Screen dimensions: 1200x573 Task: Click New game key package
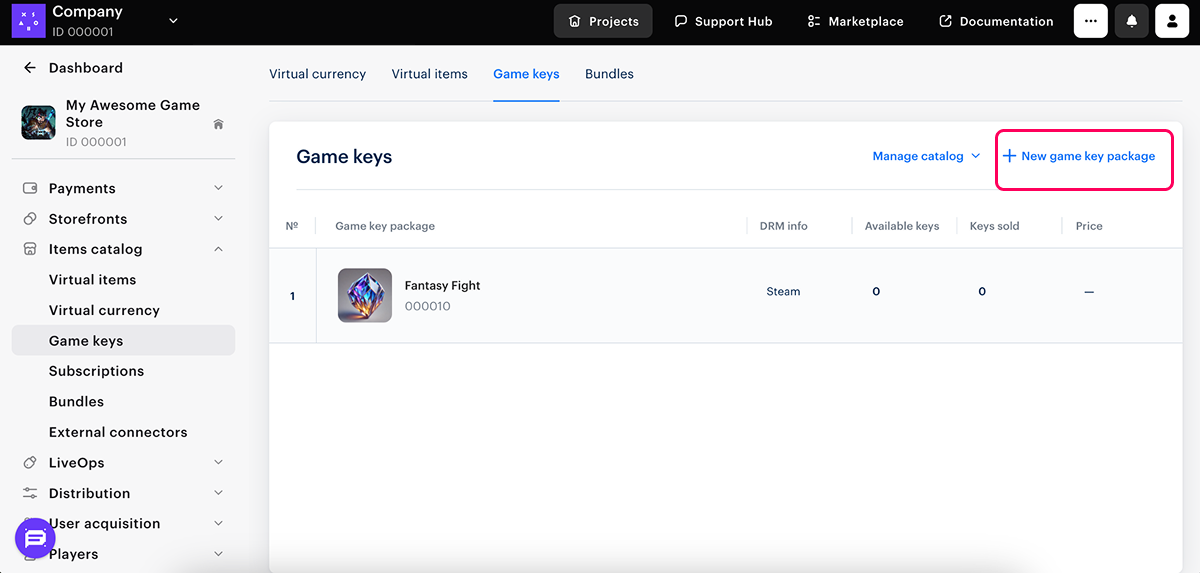point(1079,156)
